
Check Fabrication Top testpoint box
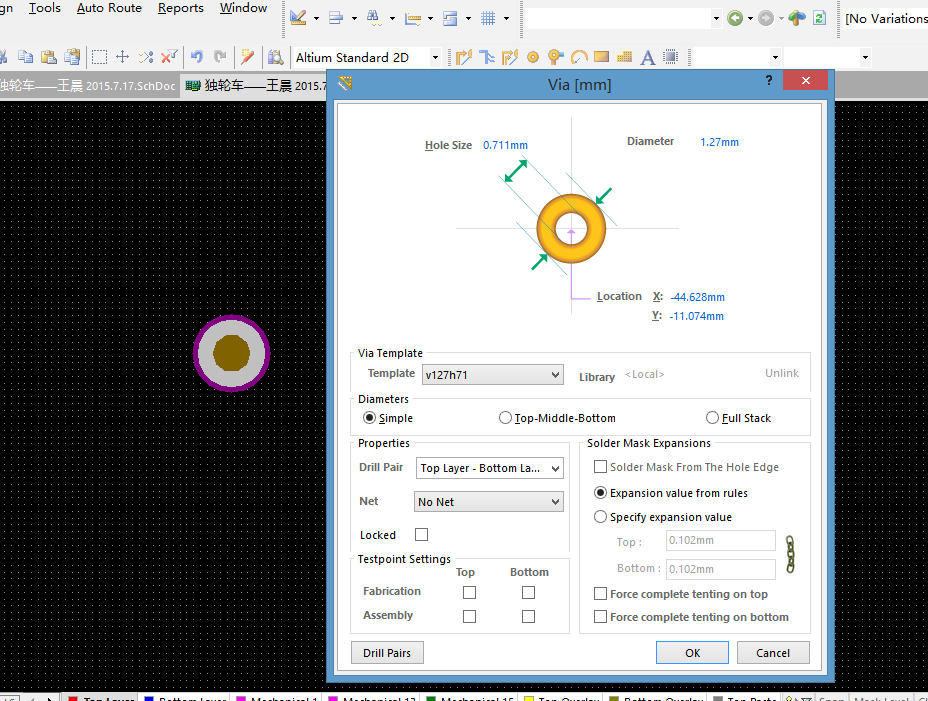(x=469, y=592)
